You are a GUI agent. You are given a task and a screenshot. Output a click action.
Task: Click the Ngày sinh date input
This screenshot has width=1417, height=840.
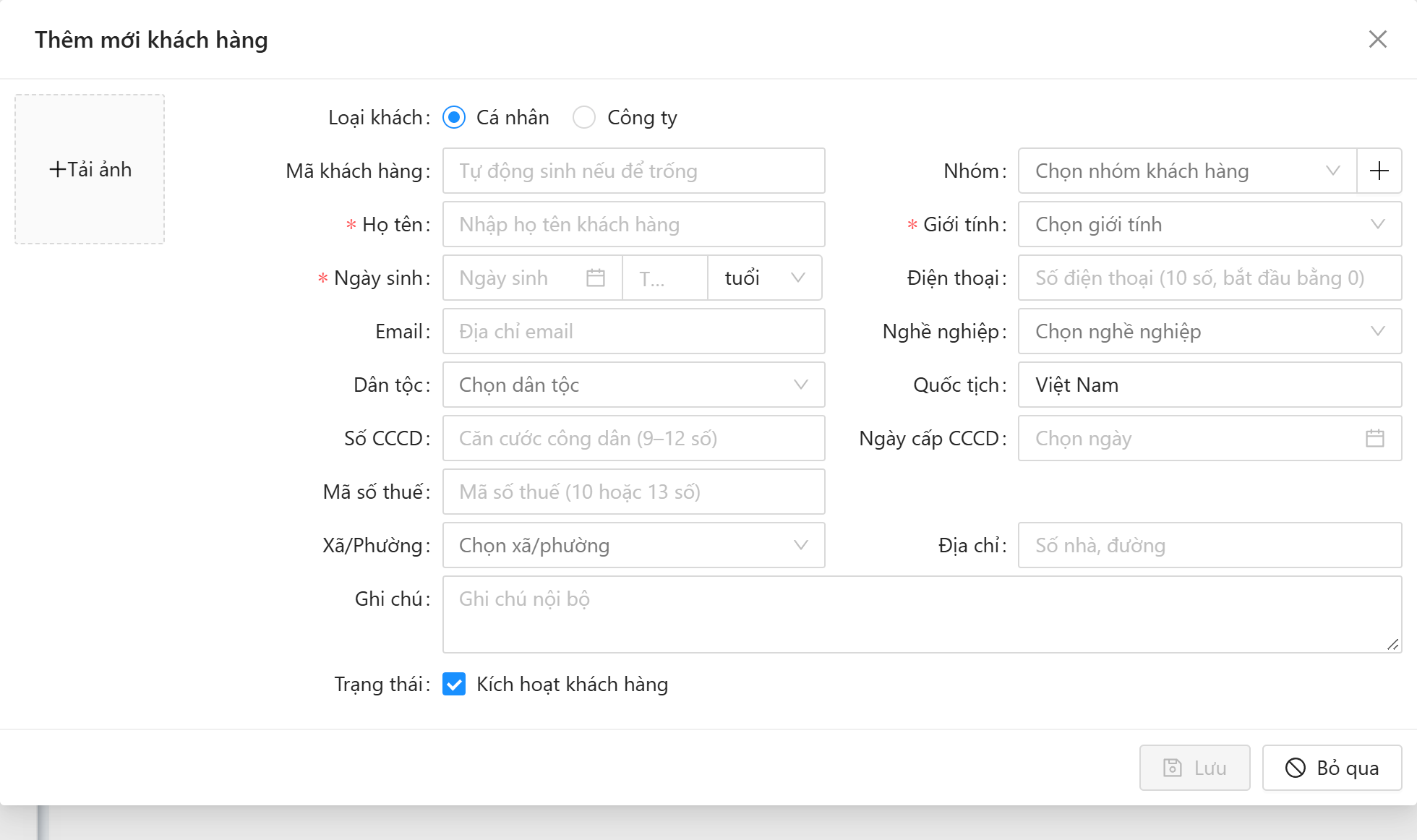pyautogui.click(x=533, y=278)
